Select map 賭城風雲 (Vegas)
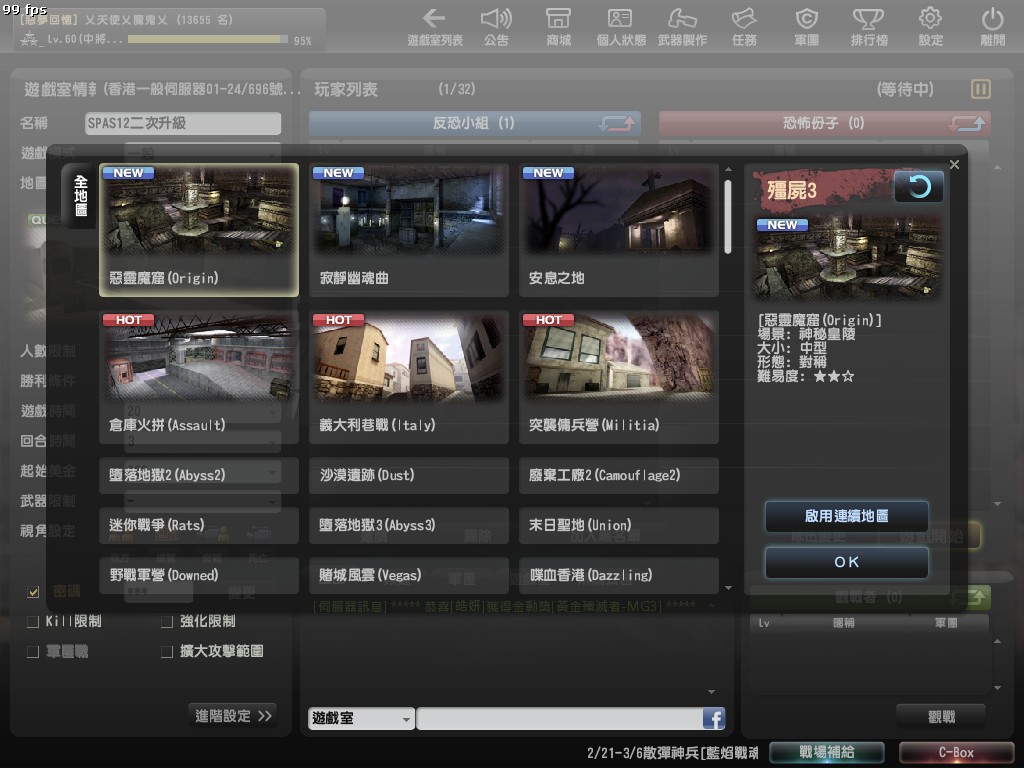The width and height of the screenshot is (1024, 768). click(409, 575)
